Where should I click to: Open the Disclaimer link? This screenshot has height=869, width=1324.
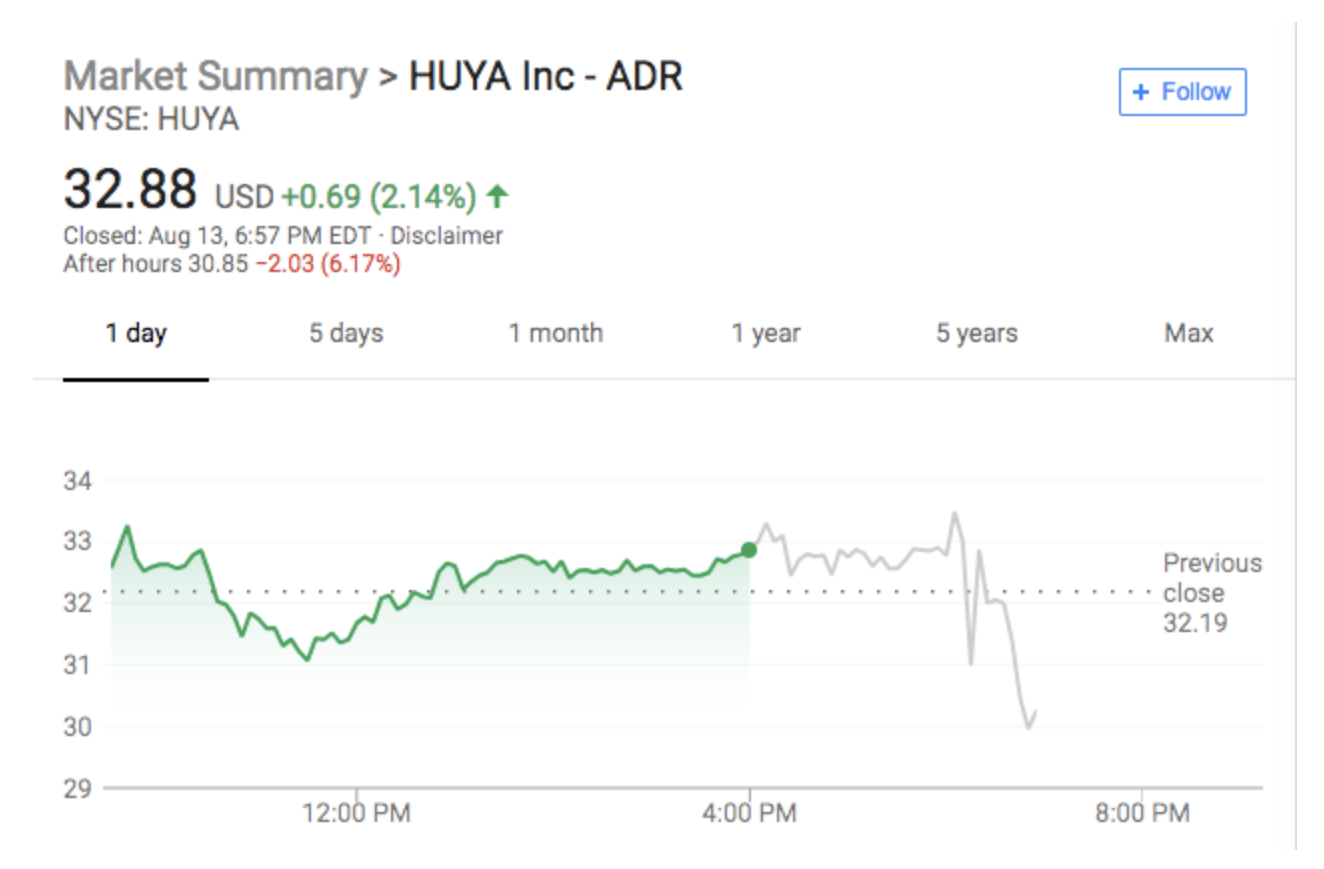446,237
